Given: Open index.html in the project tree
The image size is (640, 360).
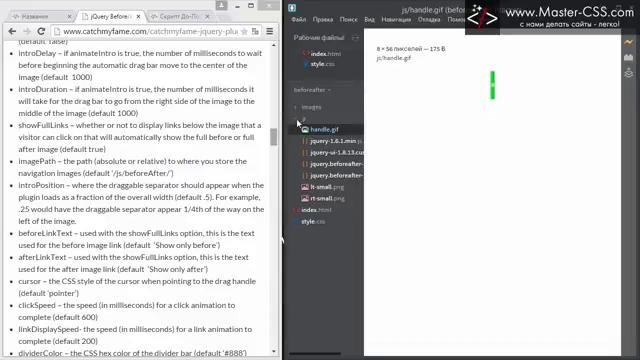Looking at the screenshot, I should point(316,210).
